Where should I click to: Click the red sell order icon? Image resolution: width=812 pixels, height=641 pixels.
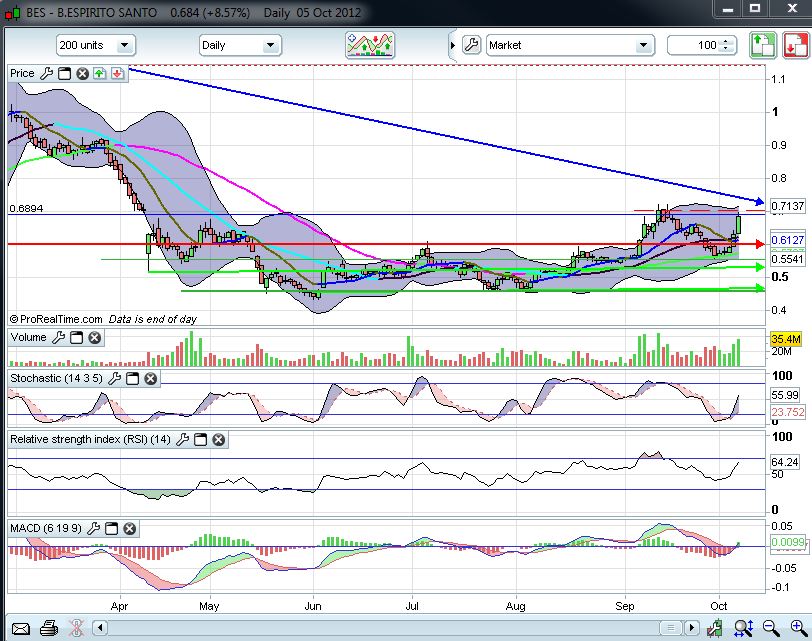(795, 46)
